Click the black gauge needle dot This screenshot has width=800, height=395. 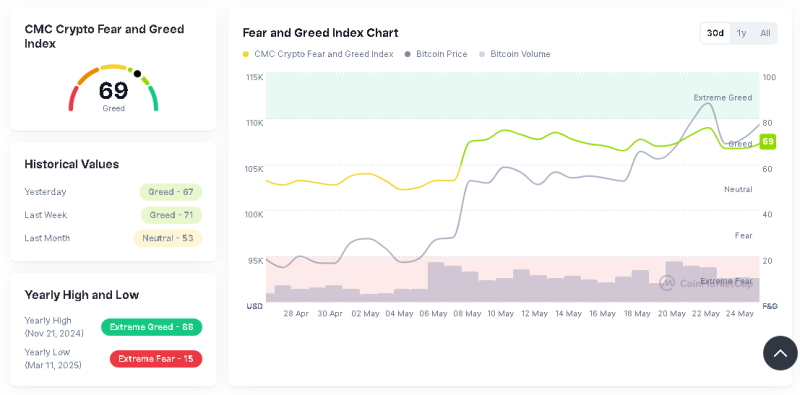point(137,73)
